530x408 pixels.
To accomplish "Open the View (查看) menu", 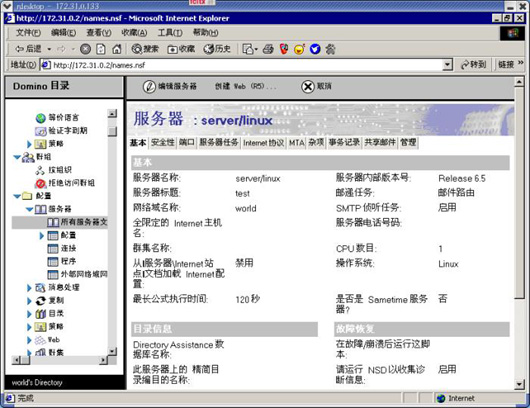I will (99, 33).
